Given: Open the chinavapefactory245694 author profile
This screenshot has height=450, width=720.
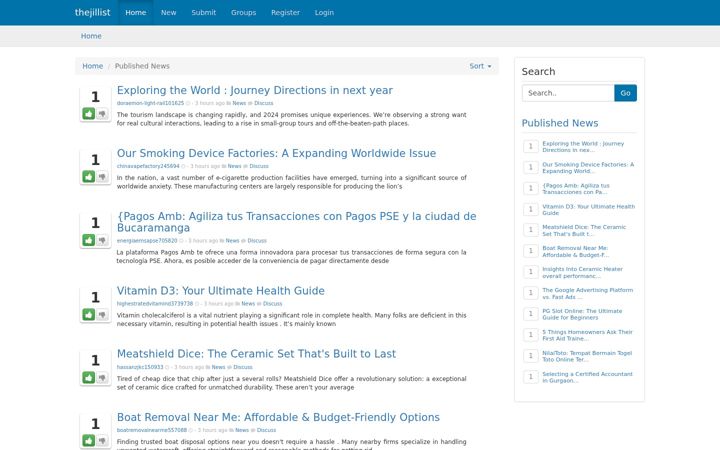Looking at the screenshot, I should (x=148, y=166).
